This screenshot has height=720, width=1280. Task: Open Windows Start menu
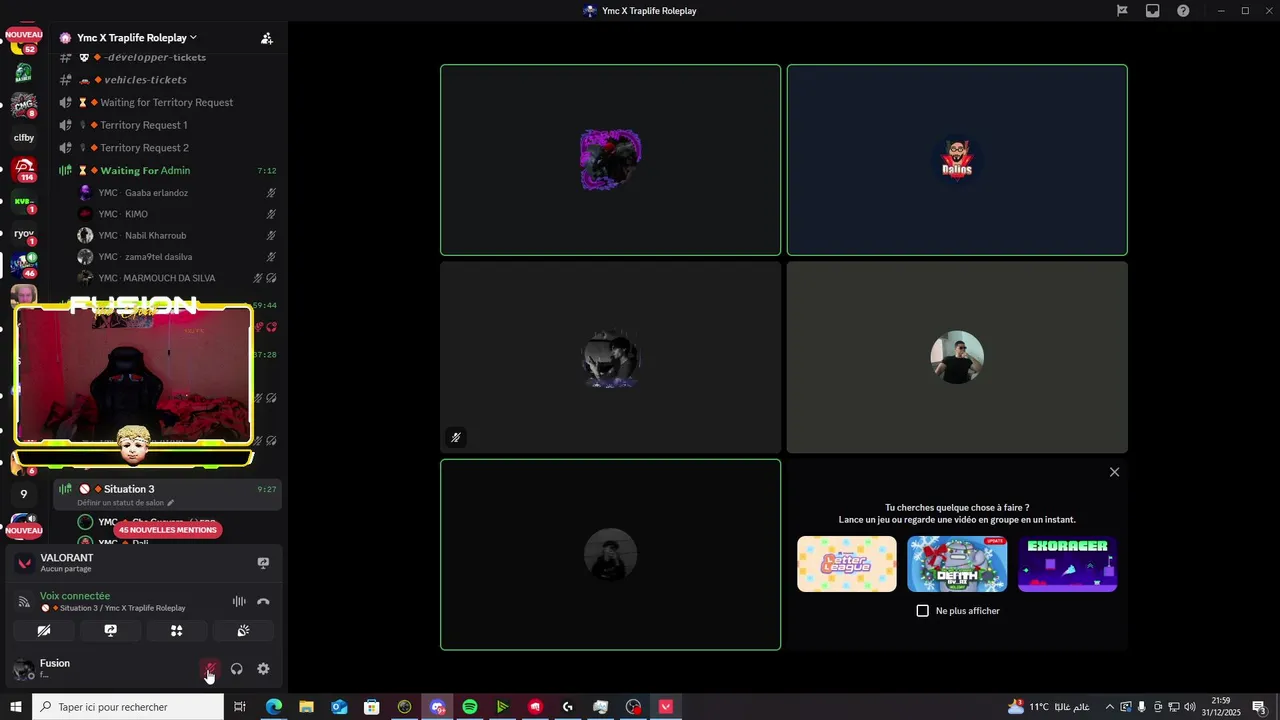[15, 707]
